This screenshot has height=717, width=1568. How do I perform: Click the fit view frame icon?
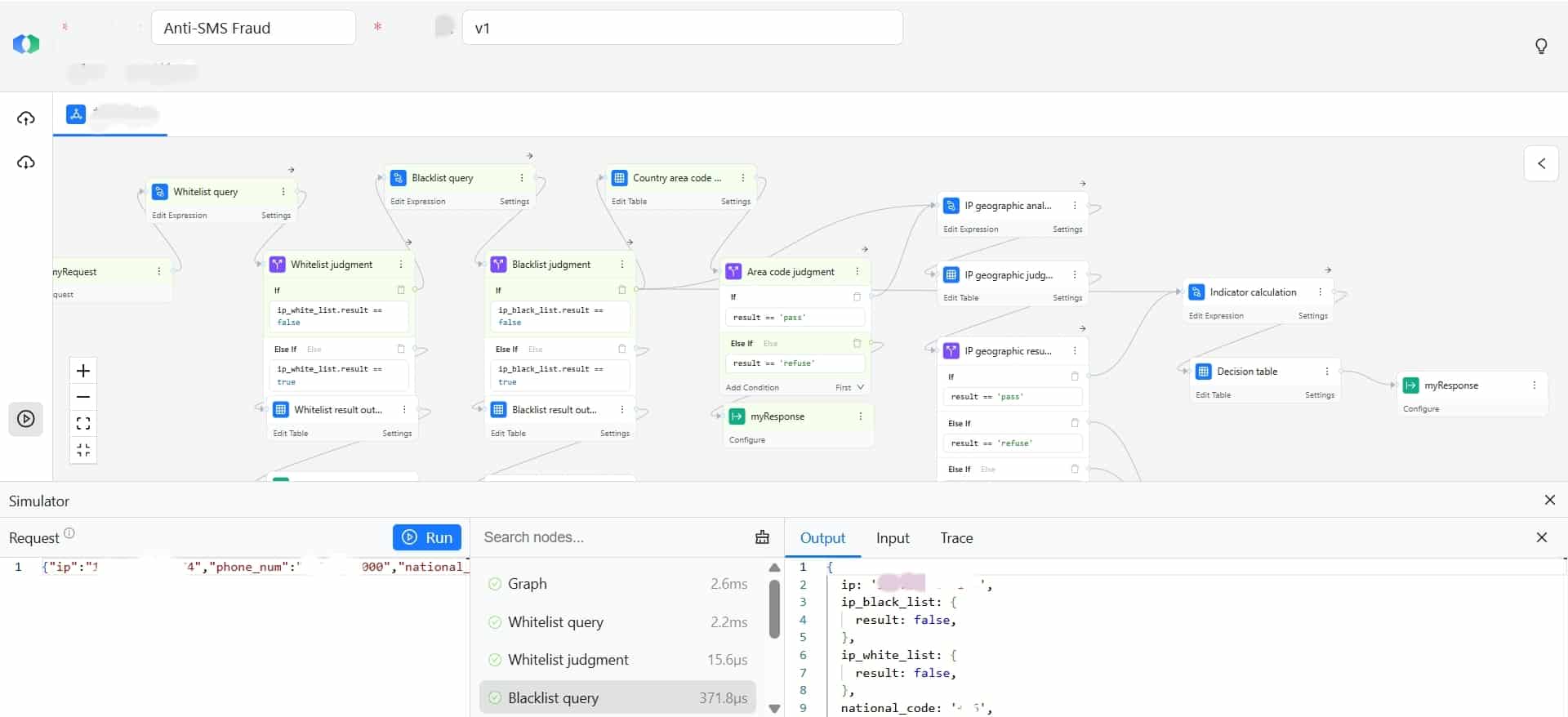coord(83,424)
